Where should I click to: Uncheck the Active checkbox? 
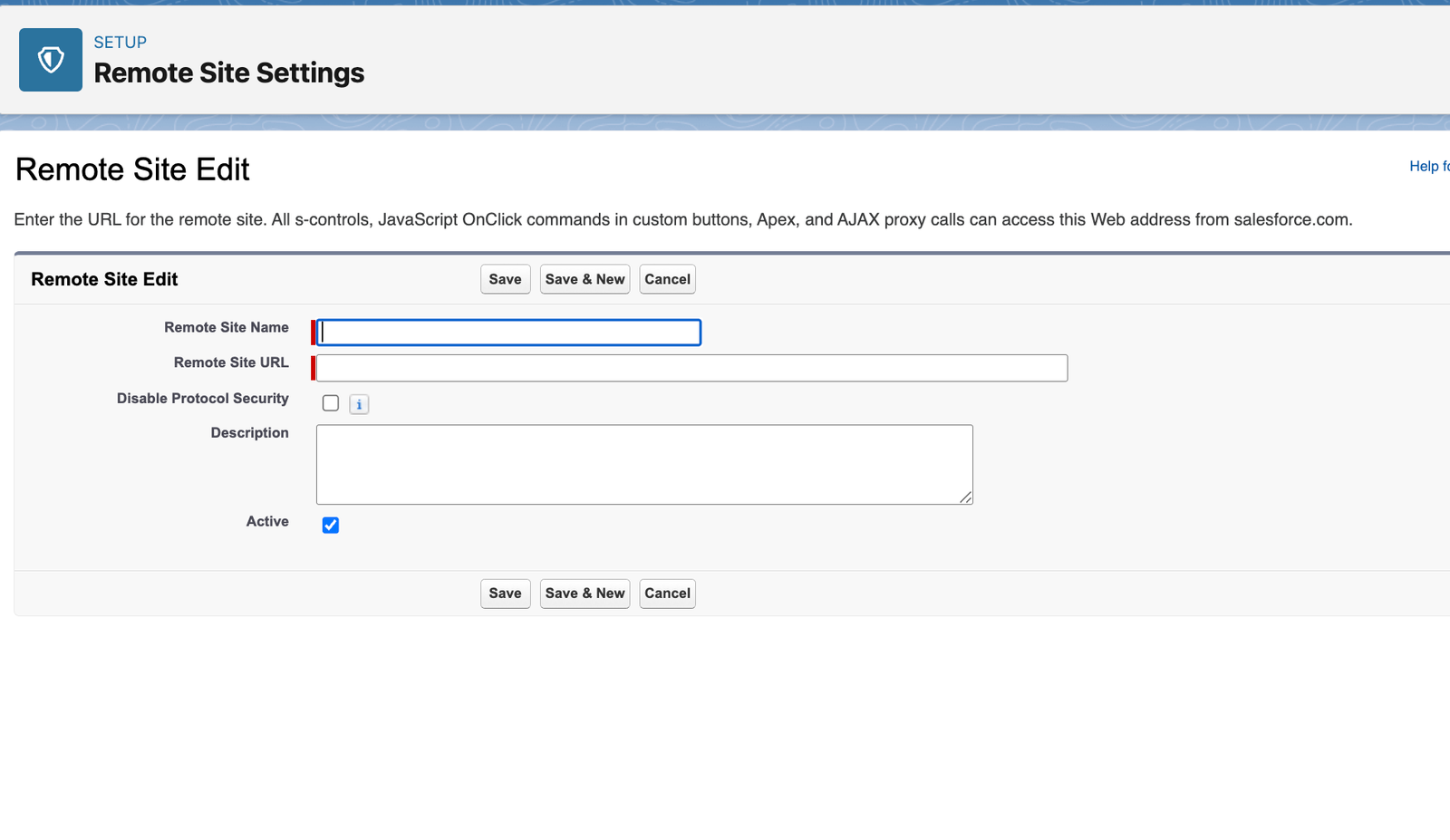tap(331, 526)
